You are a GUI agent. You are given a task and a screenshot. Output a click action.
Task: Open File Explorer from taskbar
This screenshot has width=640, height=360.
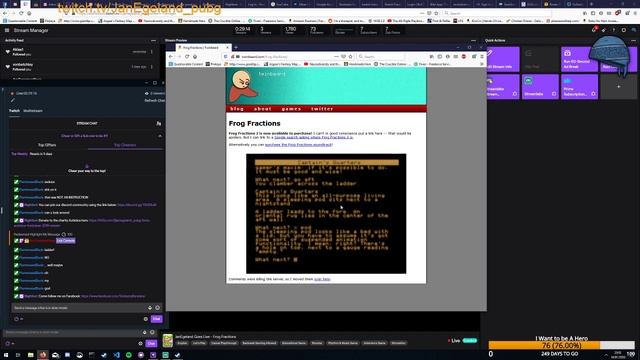[31, 355]
